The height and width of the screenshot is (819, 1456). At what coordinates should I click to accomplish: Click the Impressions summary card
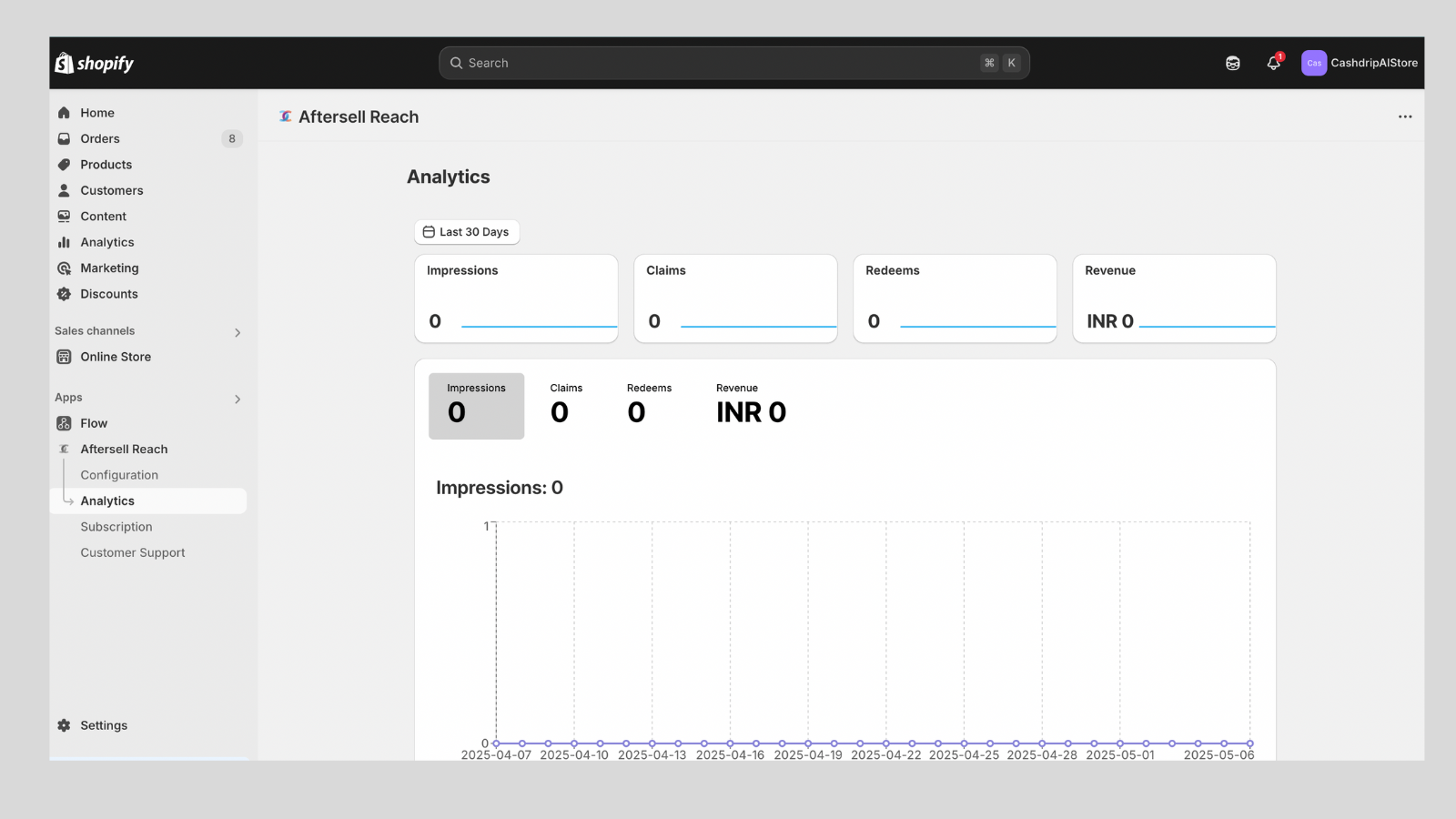516,298
